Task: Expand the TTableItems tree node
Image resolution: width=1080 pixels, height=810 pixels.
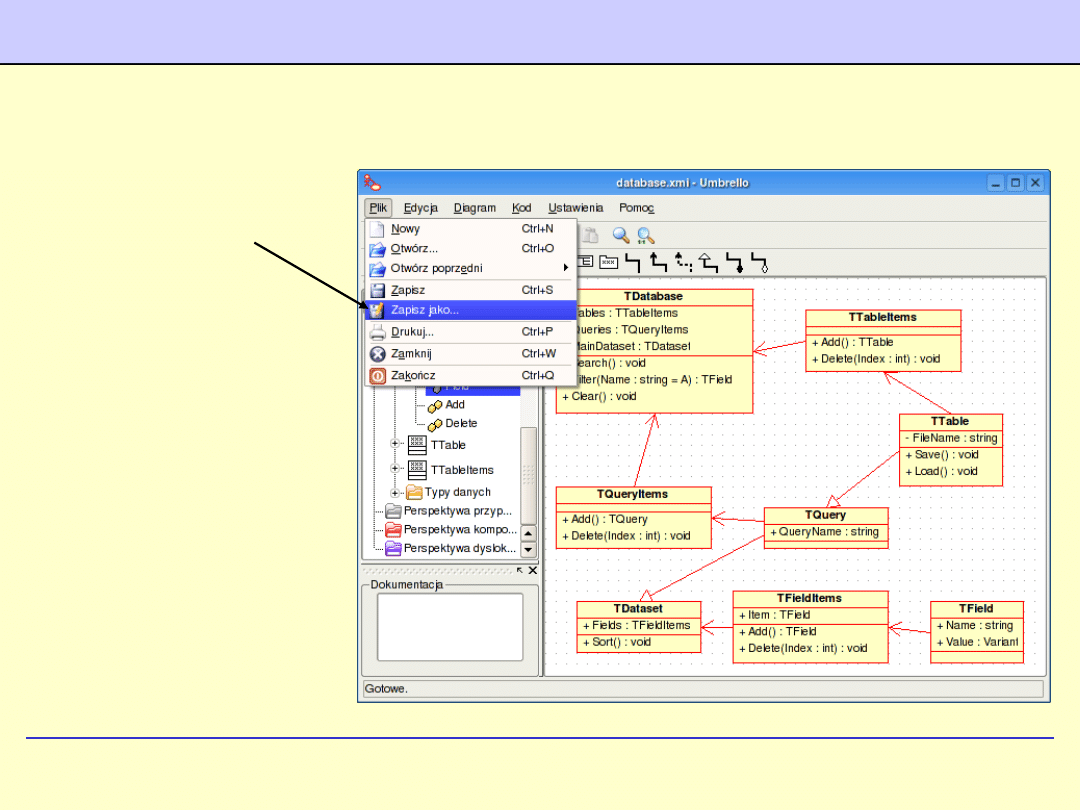Action: (x=395, y=468)
